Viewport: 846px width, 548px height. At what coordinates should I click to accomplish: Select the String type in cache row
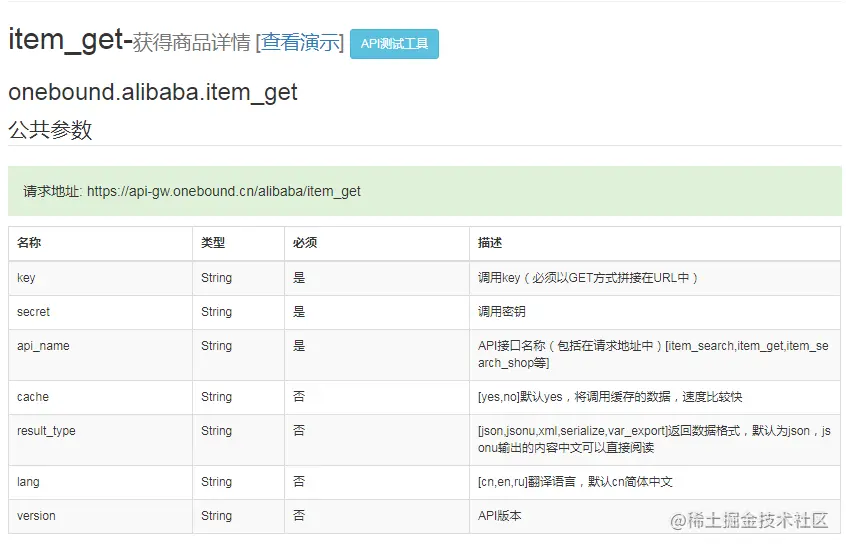[x=216, y=397]
